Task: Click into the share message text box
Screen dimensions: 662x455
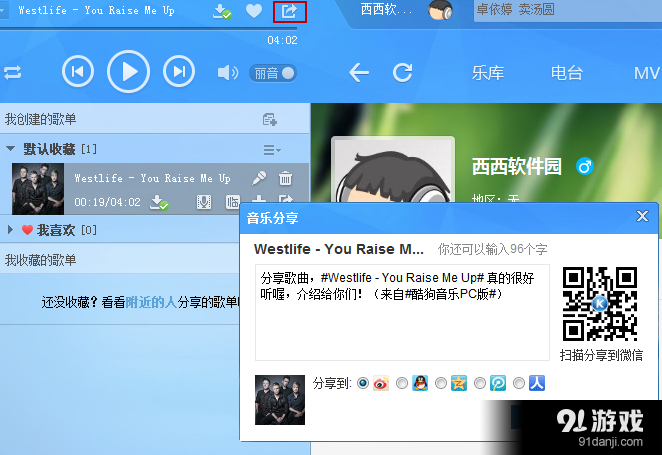Action: point(402,312)
